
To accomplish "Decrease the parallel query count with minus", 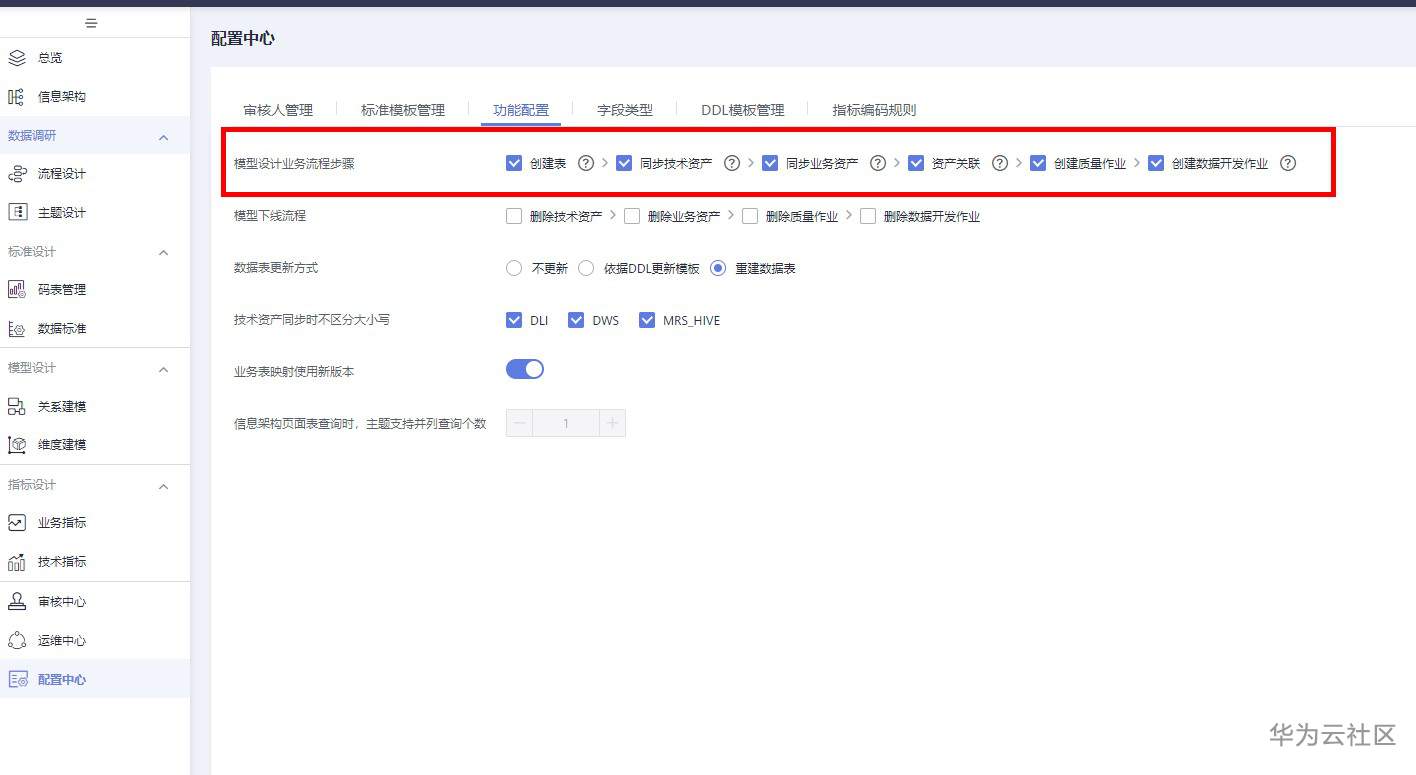I will [x=519, y=423].
